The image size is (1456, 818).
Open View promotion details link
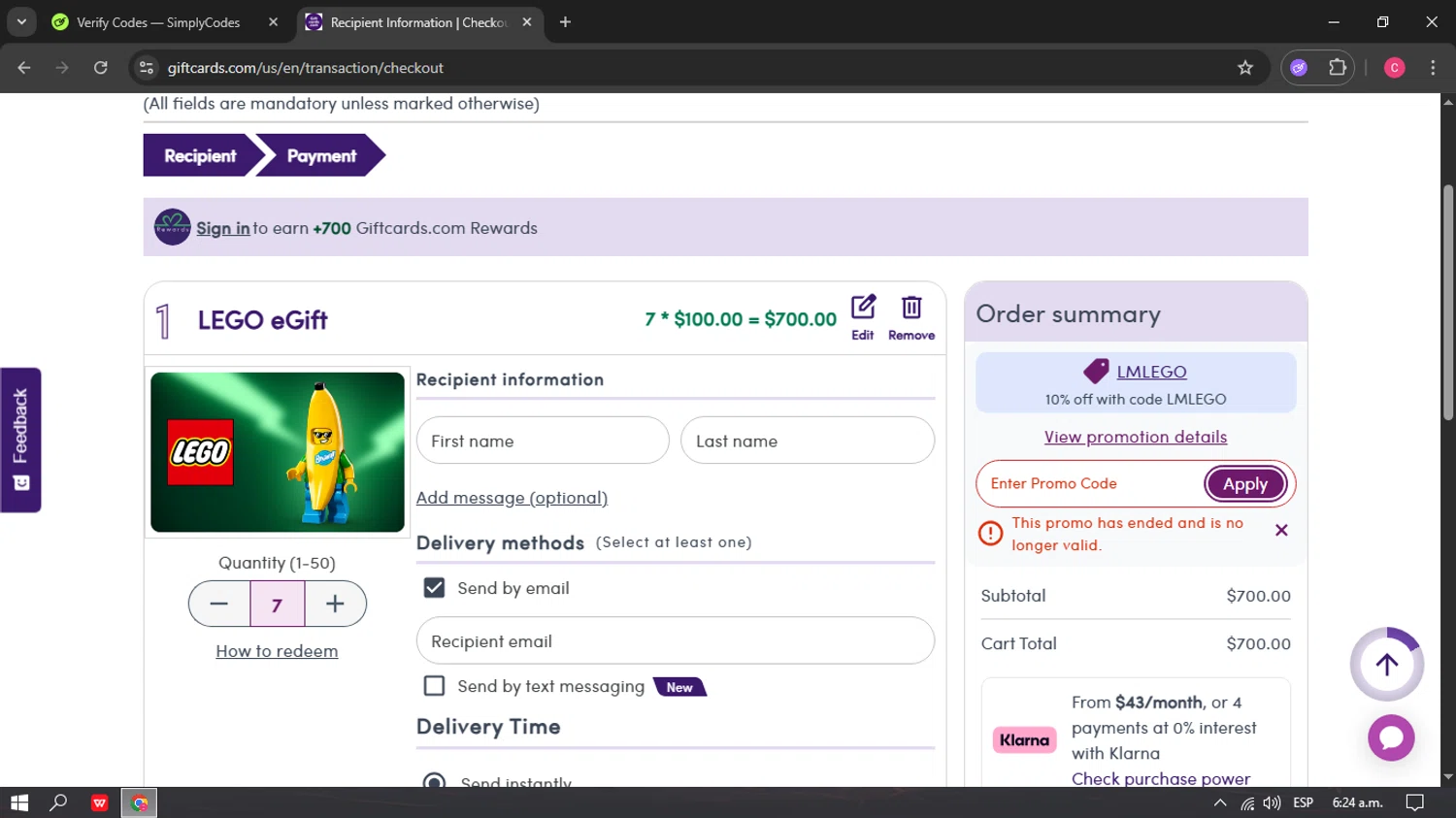(1136, 437)
